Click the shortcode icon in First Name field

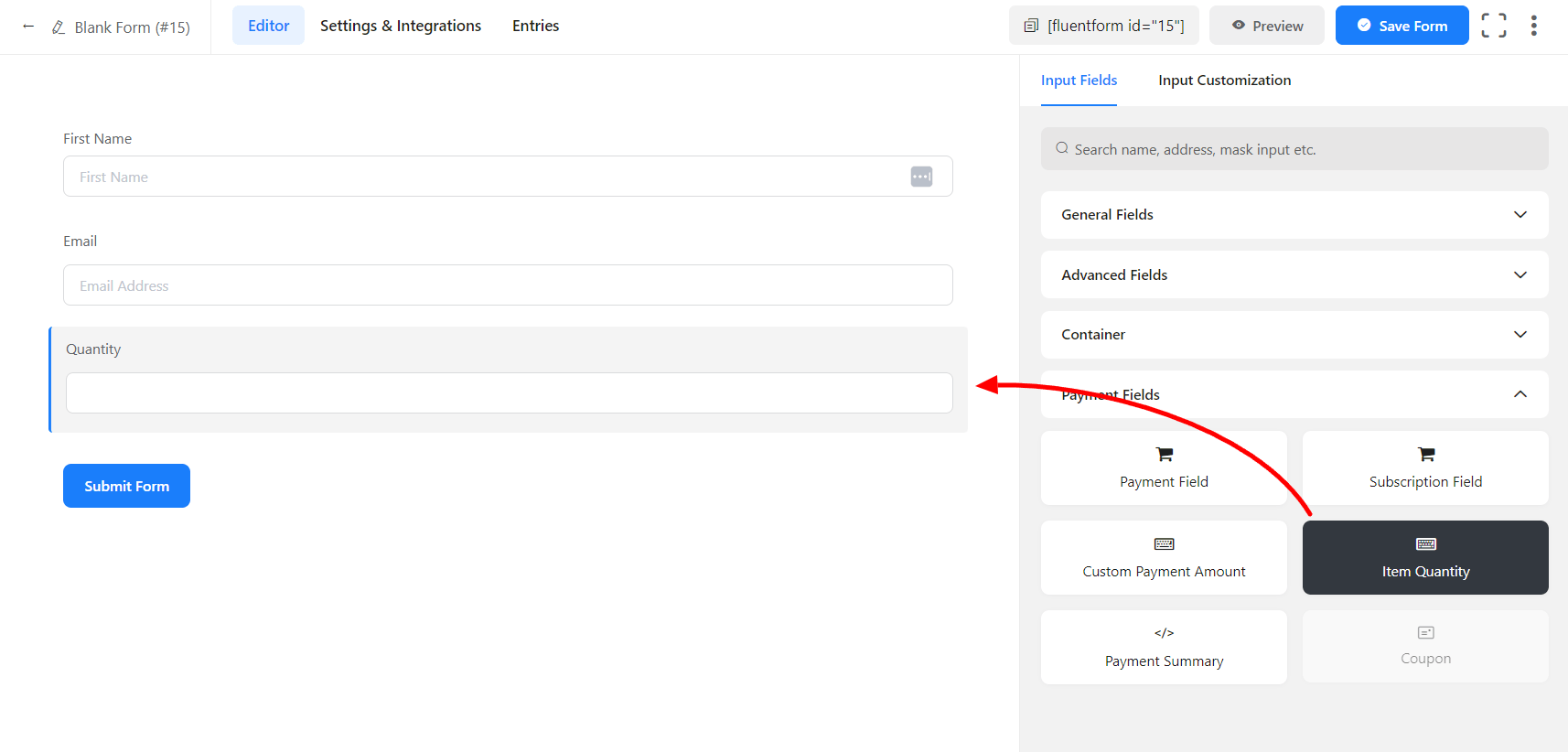pos(921,177)
